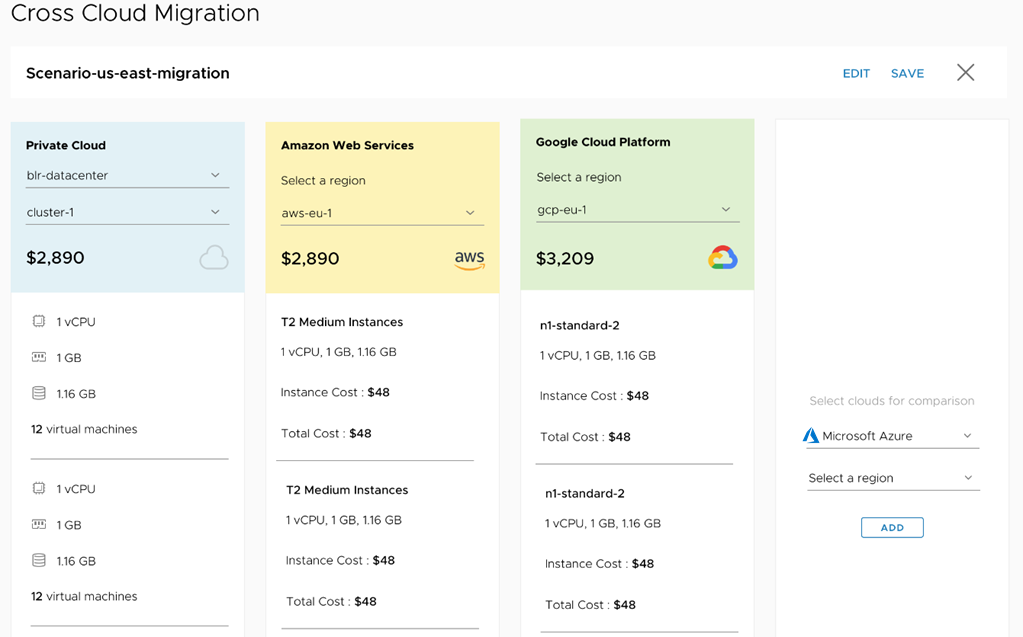Click the first storage 1.16 GB icon
The height and width of the screenshot is (637, 1023).
pos(39,393)
